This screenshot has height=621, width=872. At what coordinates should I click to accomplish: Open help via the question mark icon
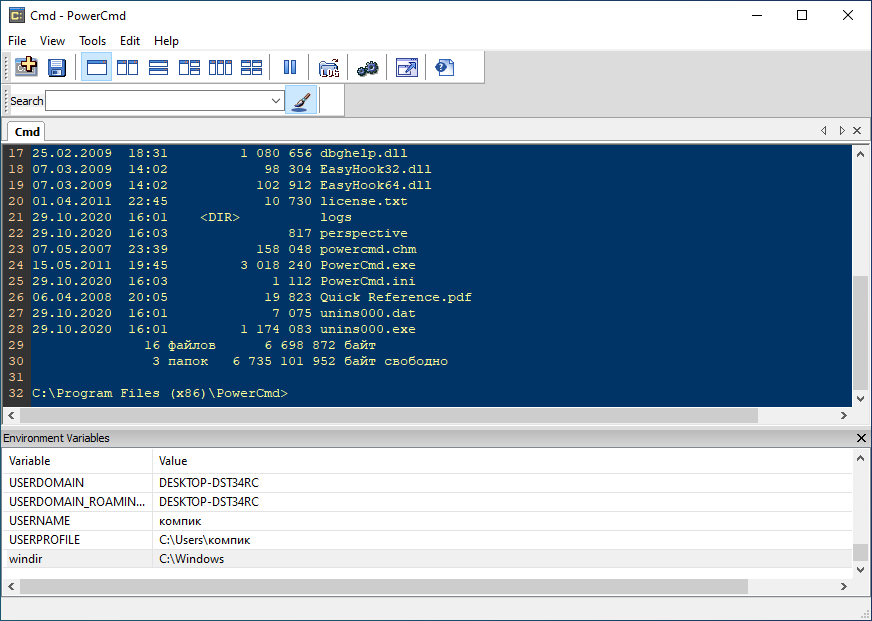tap(445, 67)
